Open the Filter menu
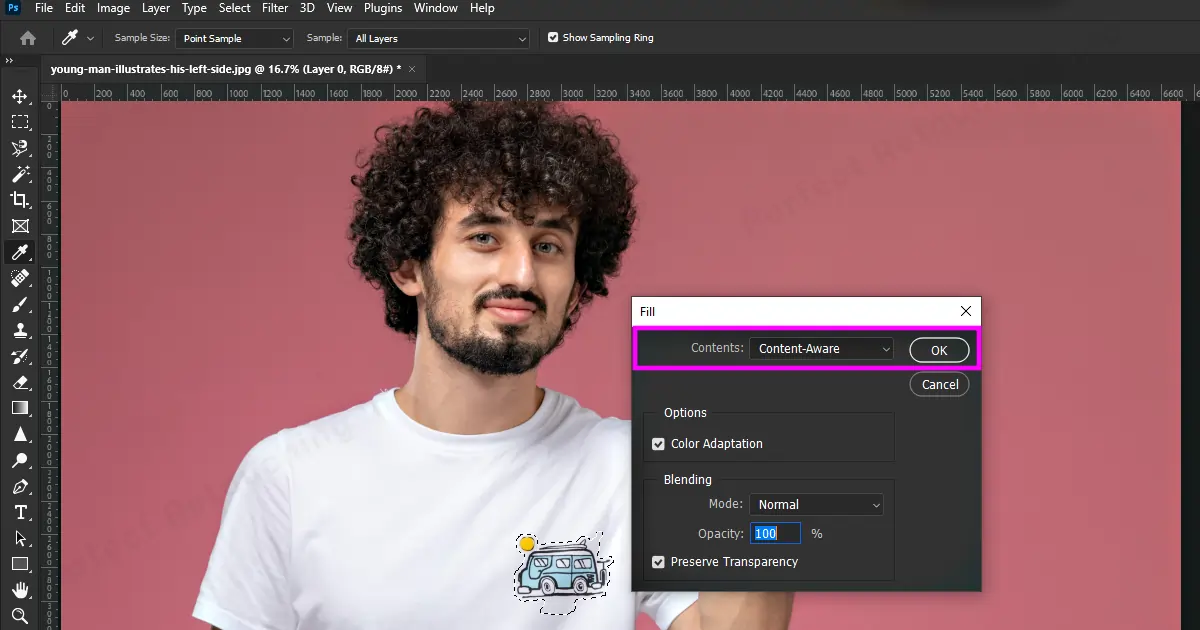Screen dimensions: 1200x630 (275, 8)
